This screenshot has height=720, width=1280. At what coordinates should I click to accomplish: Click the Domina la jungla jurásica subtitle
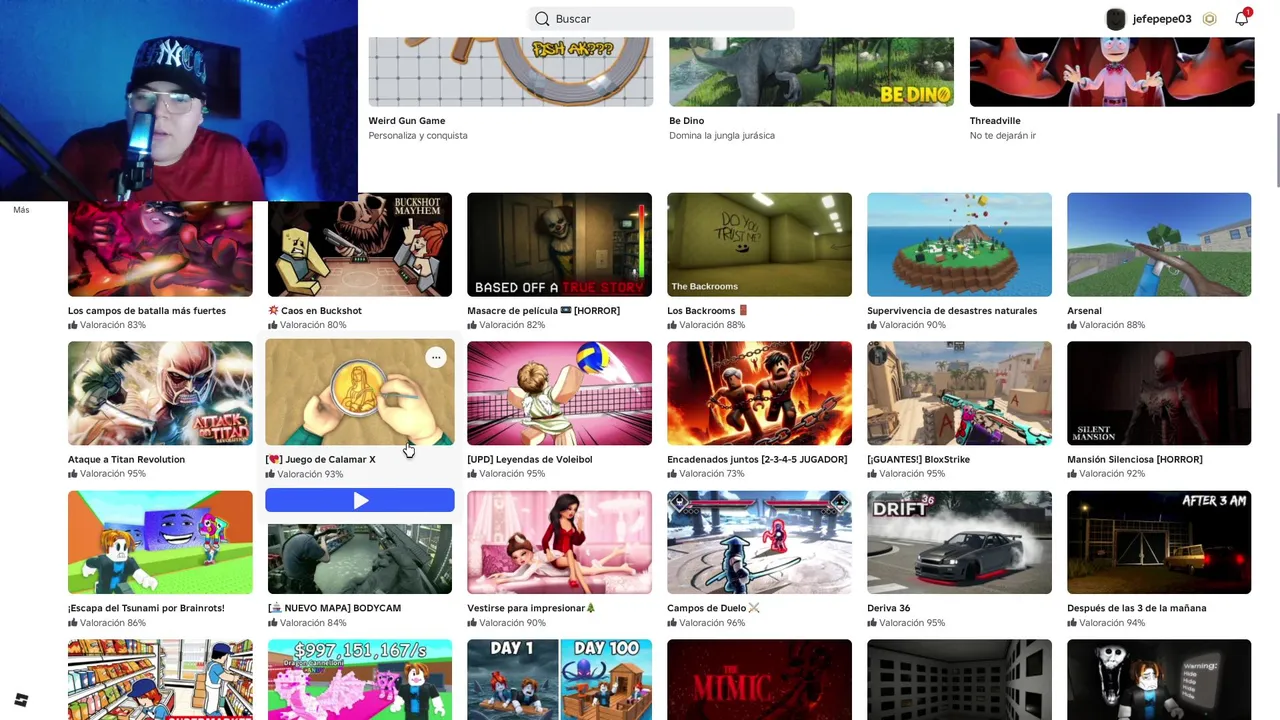click(722, 136)
